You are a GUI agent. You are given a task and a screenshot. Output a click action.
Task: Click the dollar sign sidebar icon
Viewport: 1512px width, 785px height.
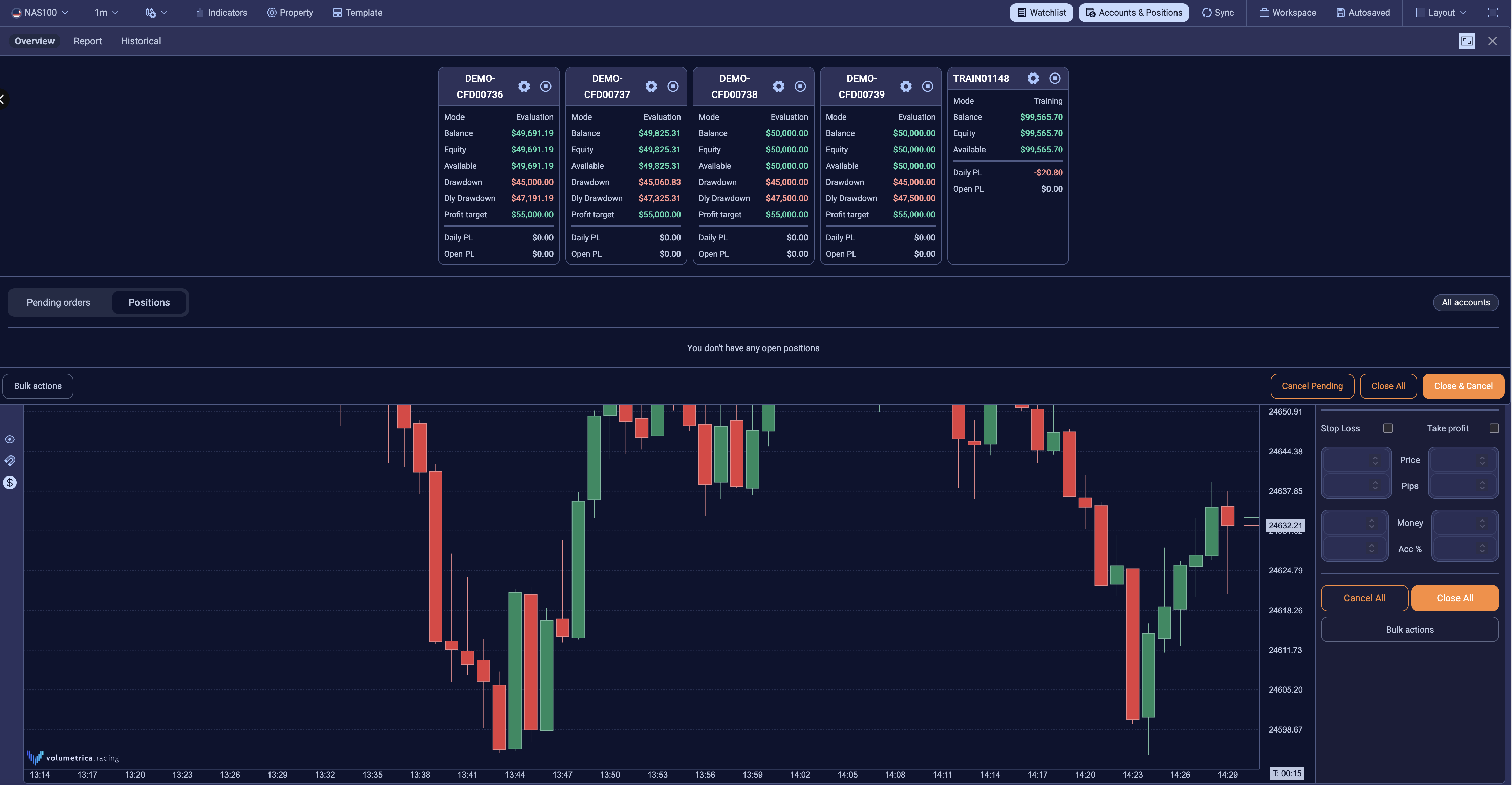[x=10, y=483]
